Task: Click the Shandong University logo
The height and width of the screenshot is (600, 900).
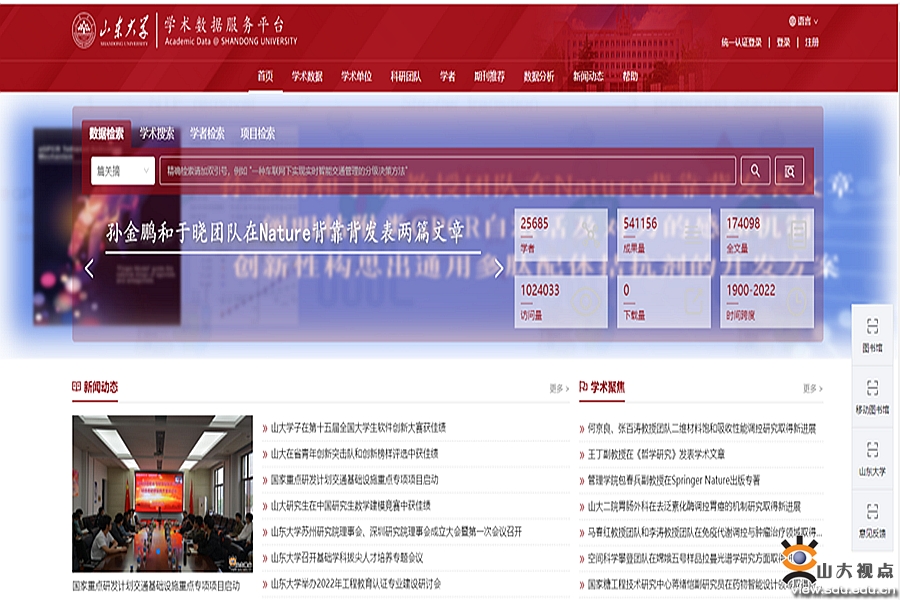Action: (110, 30)
